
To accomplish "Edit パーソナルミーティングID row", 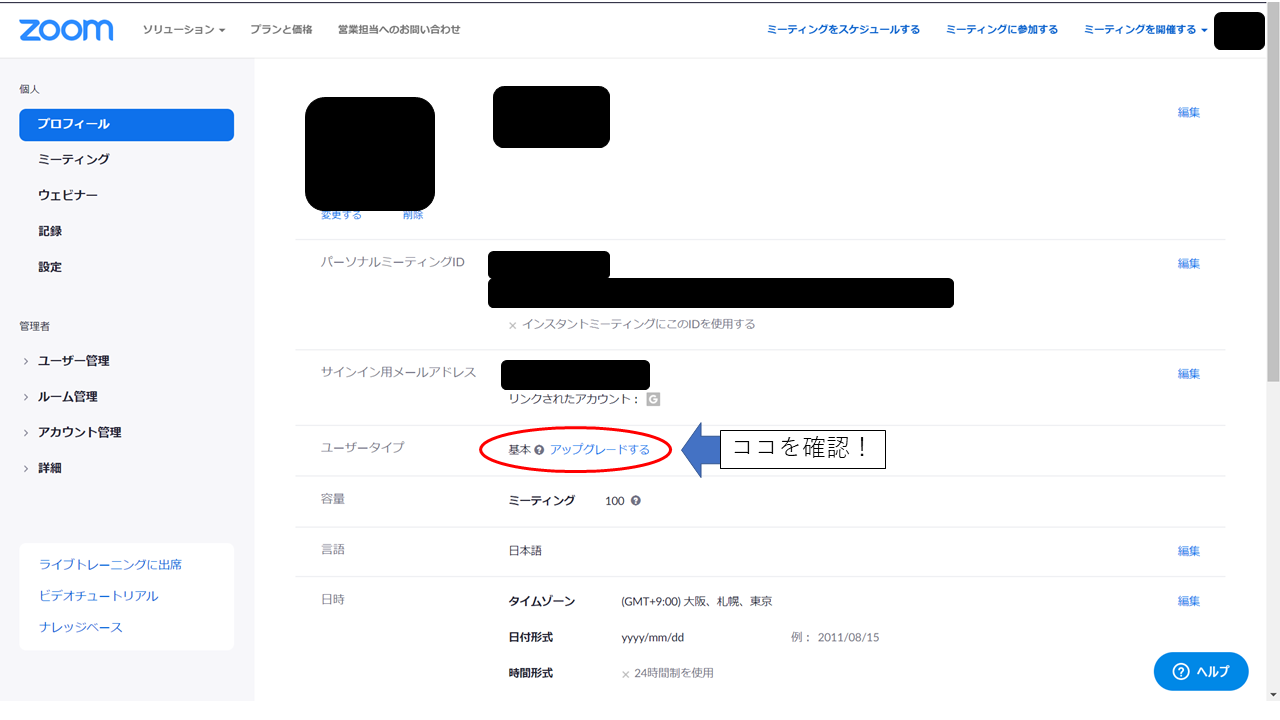I will pos(1188,264).
